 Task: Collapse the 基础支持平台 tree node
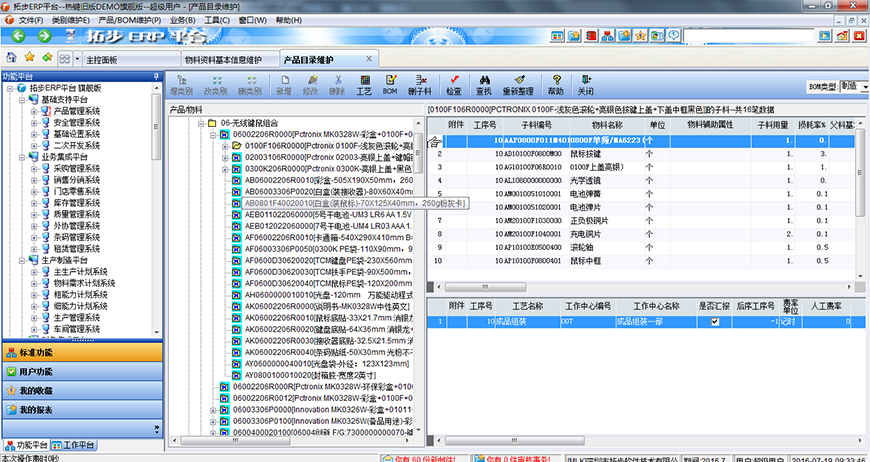pyautogui.click(x=23, y=100)
